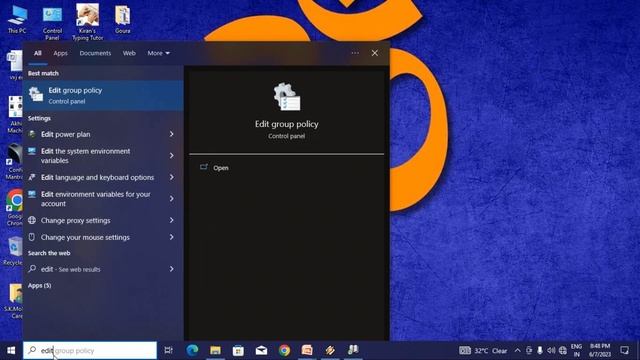Viewport: 640px width, 360px height.
Task: Open the striped diamond taskbar app
Action: coord(330,350)
